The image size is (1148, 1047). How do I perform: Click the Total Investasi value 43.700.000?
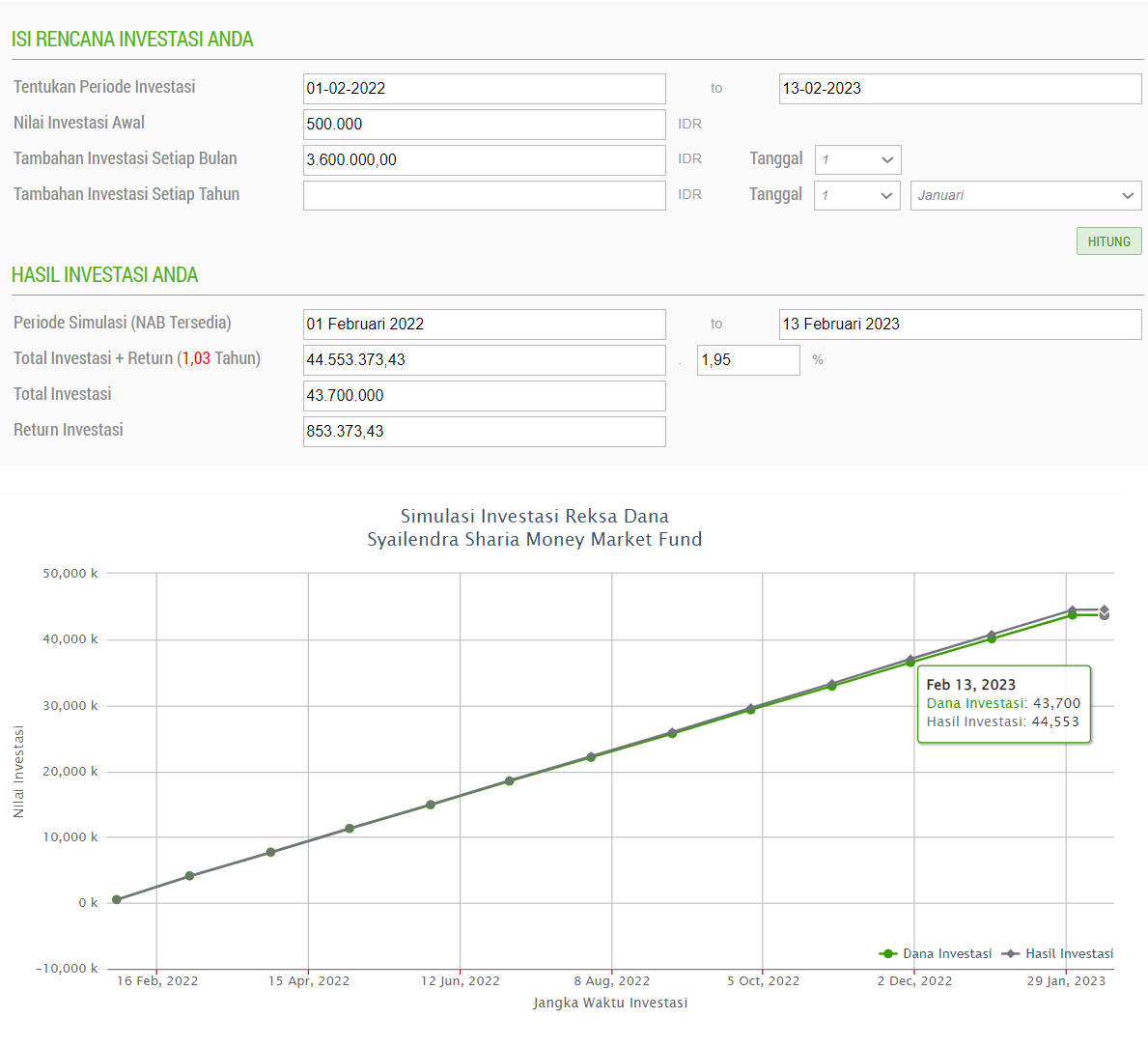(x=484, y=395)
